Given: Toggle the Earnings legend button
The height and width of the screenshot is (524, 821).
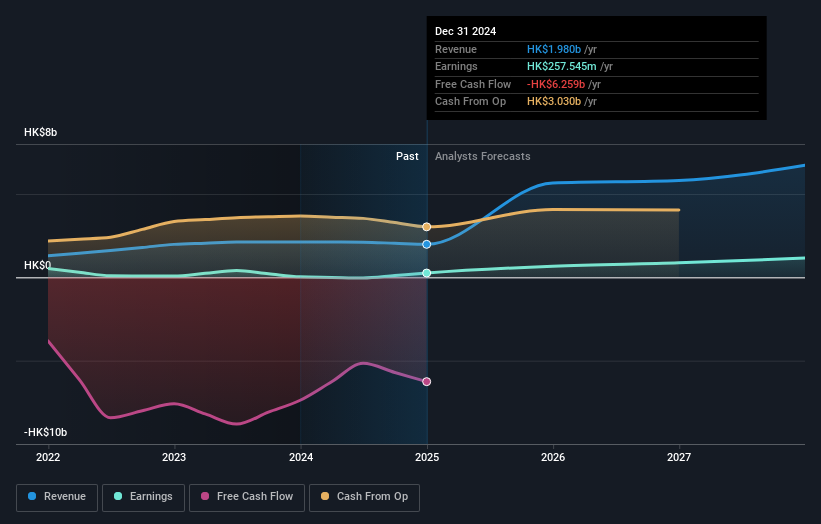Looking at the screenshot, I should point(143,497).
